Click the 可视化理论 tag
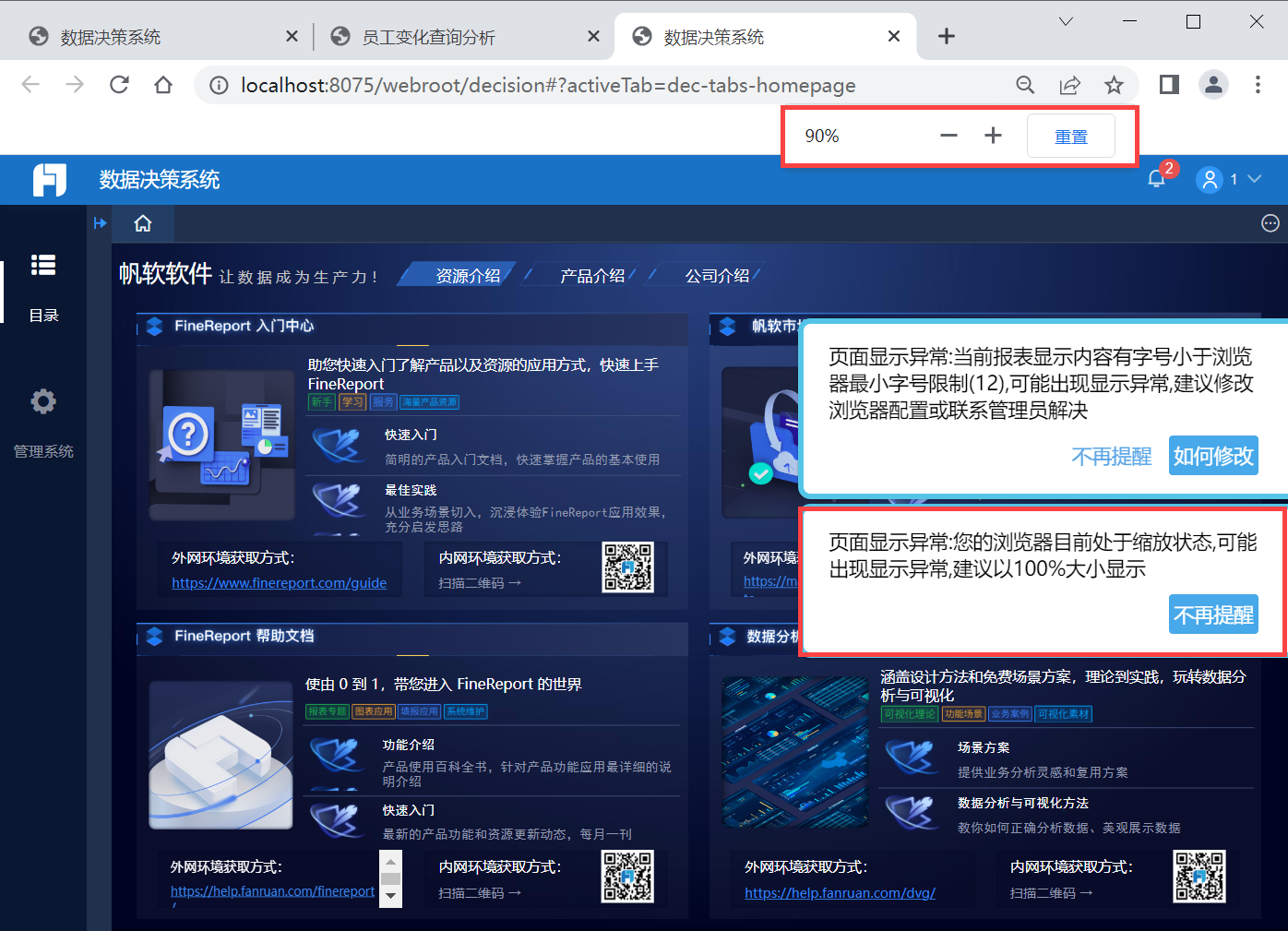The image size is (1288, 931). coord(910,714)
